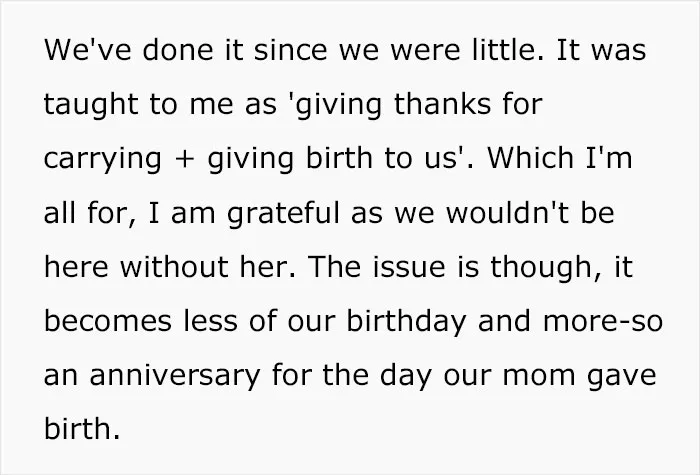Click the word 'issue' in fifth line
Screen dimensions: 700x475
pos(409,267)
